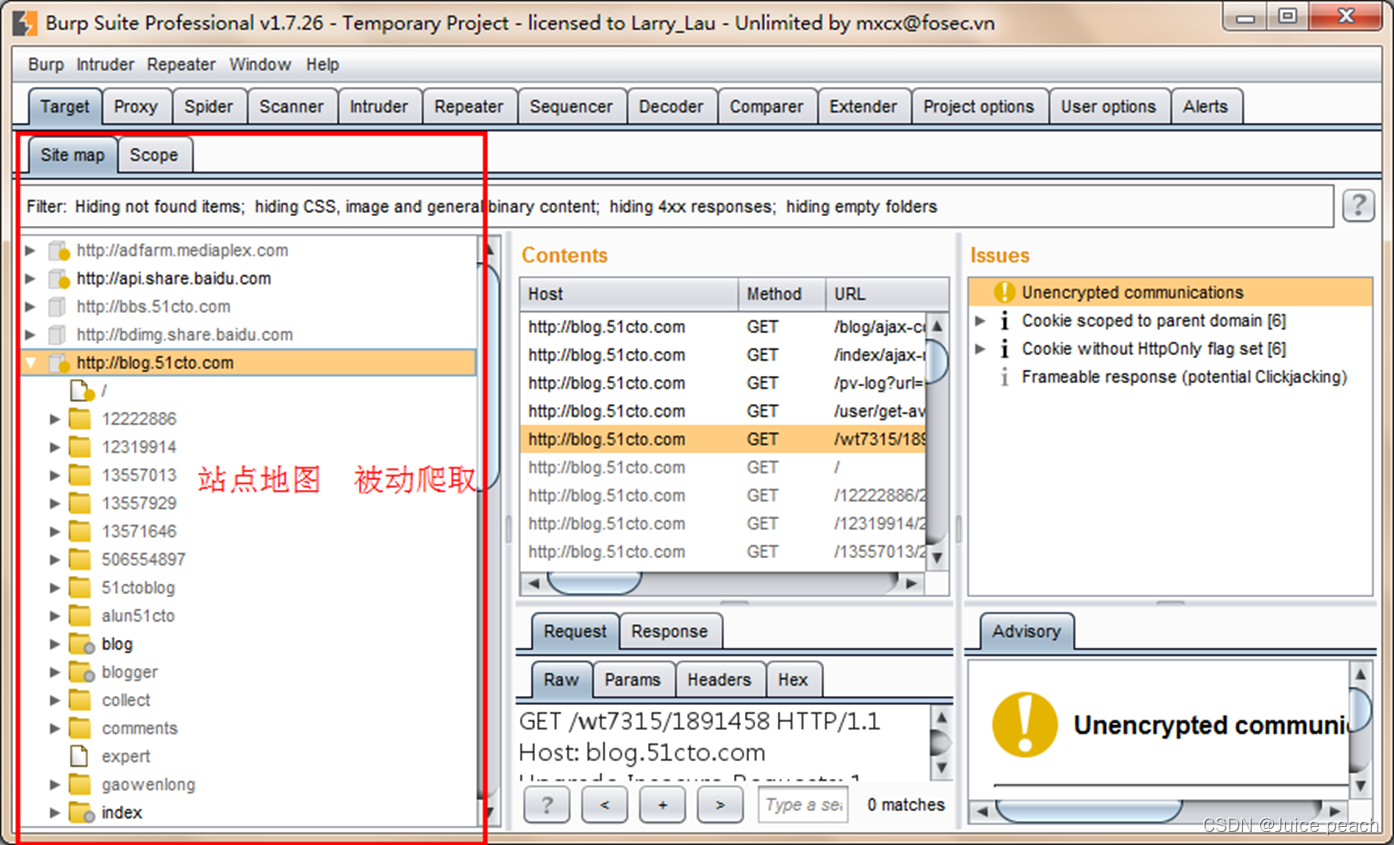
Task: Click the search input field
Action: [x=803, y=804]
